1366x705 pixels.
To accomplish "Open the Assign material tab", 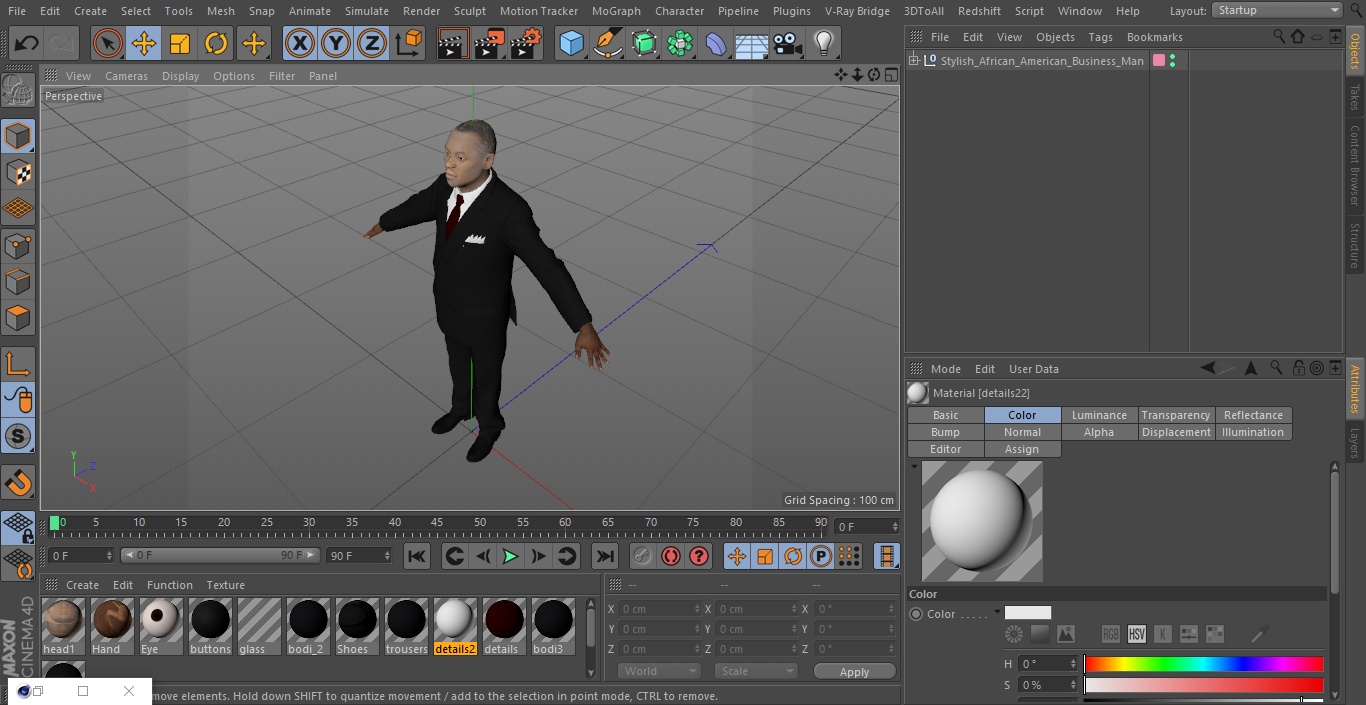I will 1022,449.
